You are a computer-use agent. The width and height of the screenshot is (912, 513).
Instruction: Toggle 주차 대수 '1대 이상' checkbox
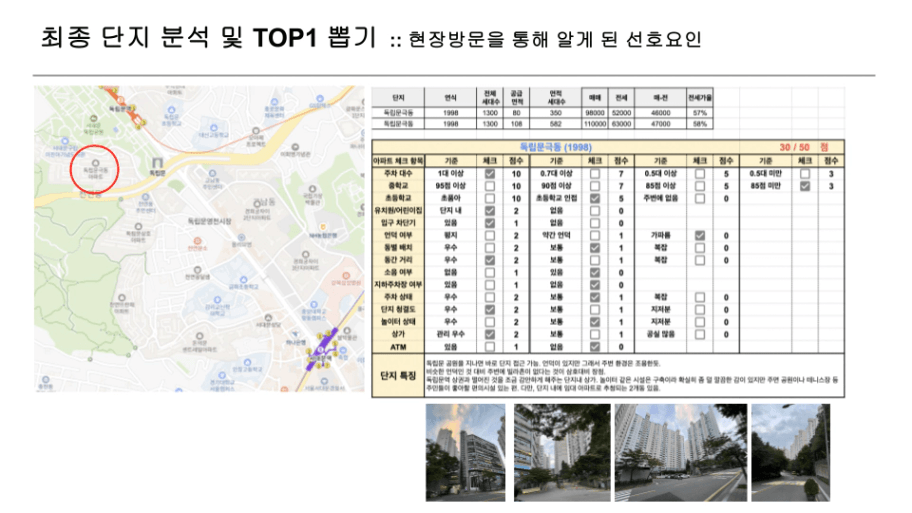490,173
